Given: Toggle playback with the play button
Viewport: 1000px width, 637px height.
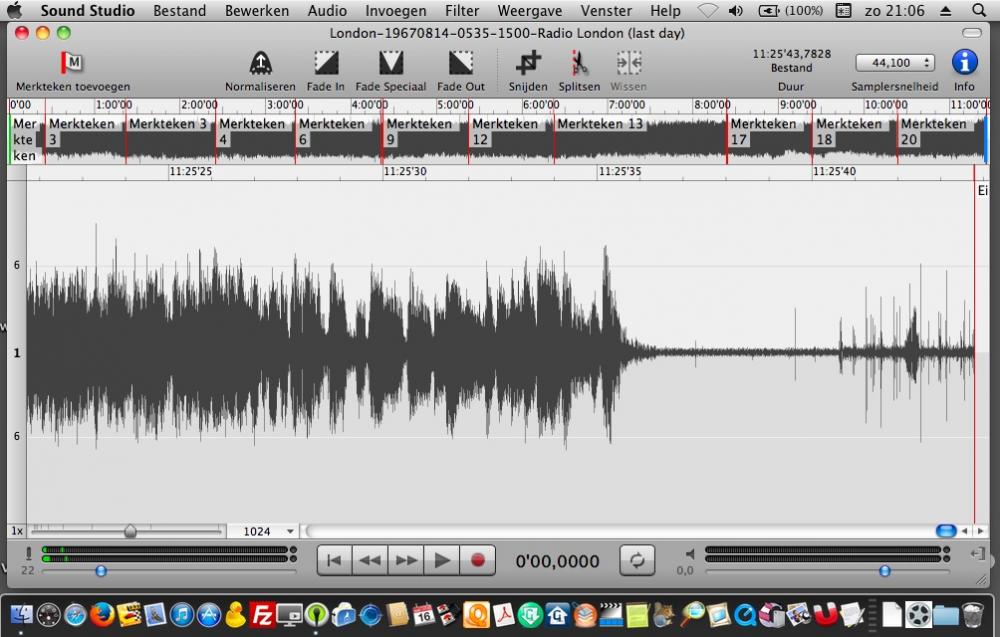Looking at the screenshot, I should click(441, 561).
